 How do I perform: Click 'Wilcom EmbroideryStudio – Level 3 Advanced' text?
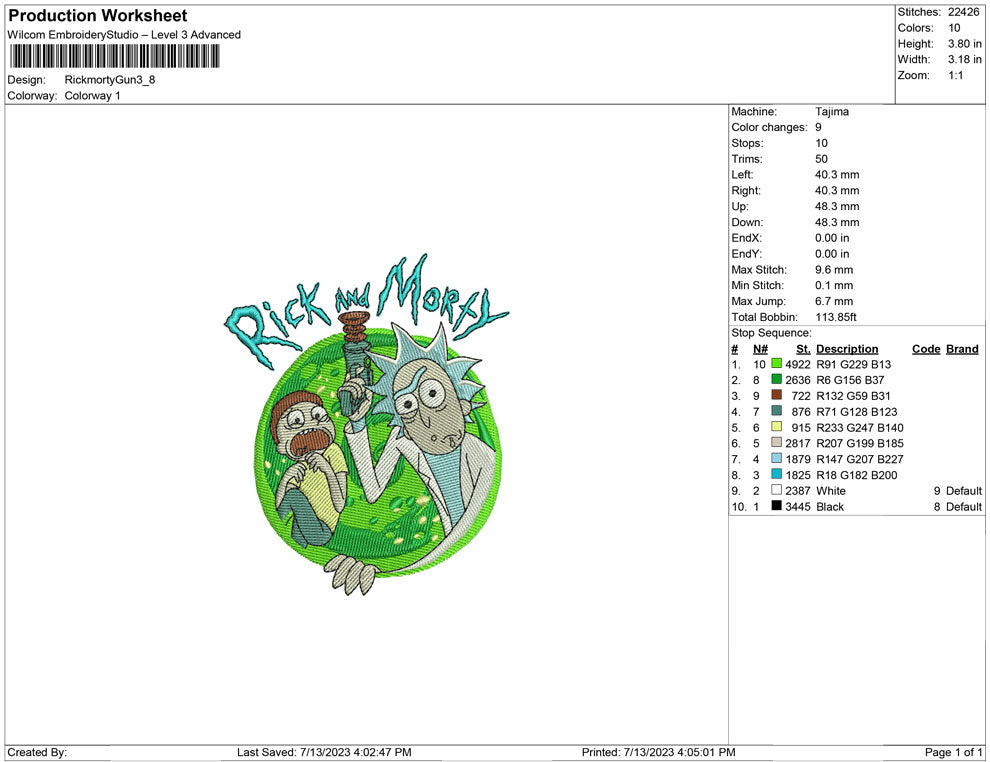click(x=124, y=35)
